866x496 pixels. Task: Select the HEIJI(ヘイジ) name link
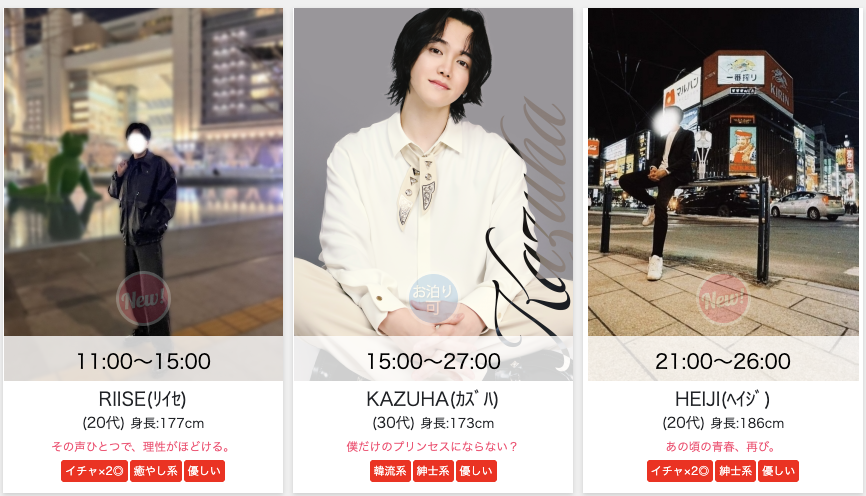tap(722, 399)
